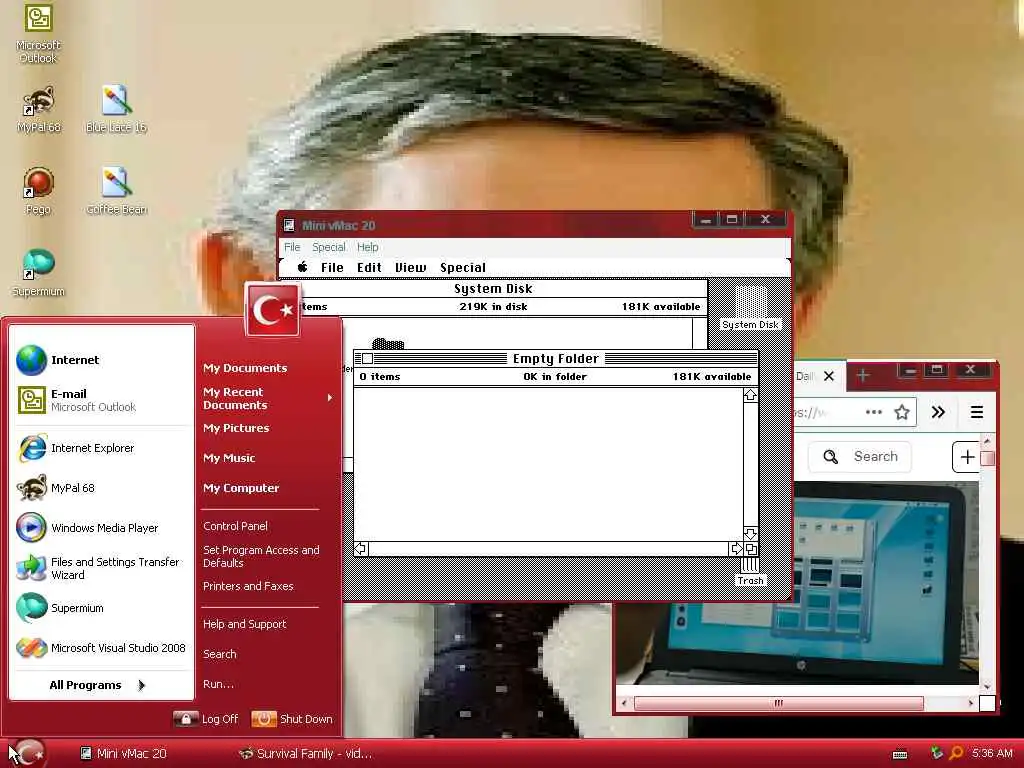The width and height of the screenshot is (1024, 768).
Task: Open My Documents
Action: [245, 368]
